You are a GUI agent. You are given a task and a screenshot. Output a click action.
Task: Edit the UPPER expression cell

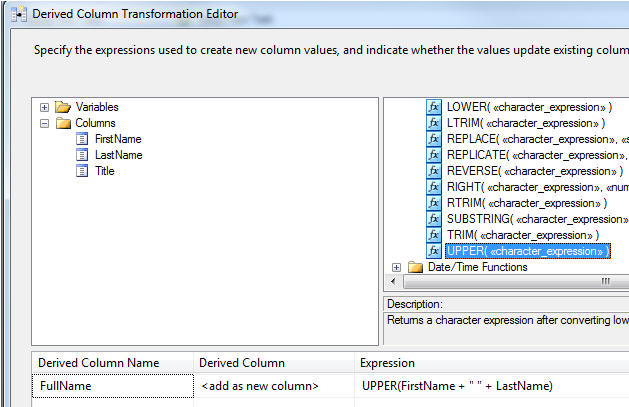pyautogui.click(x=490, y=386)
